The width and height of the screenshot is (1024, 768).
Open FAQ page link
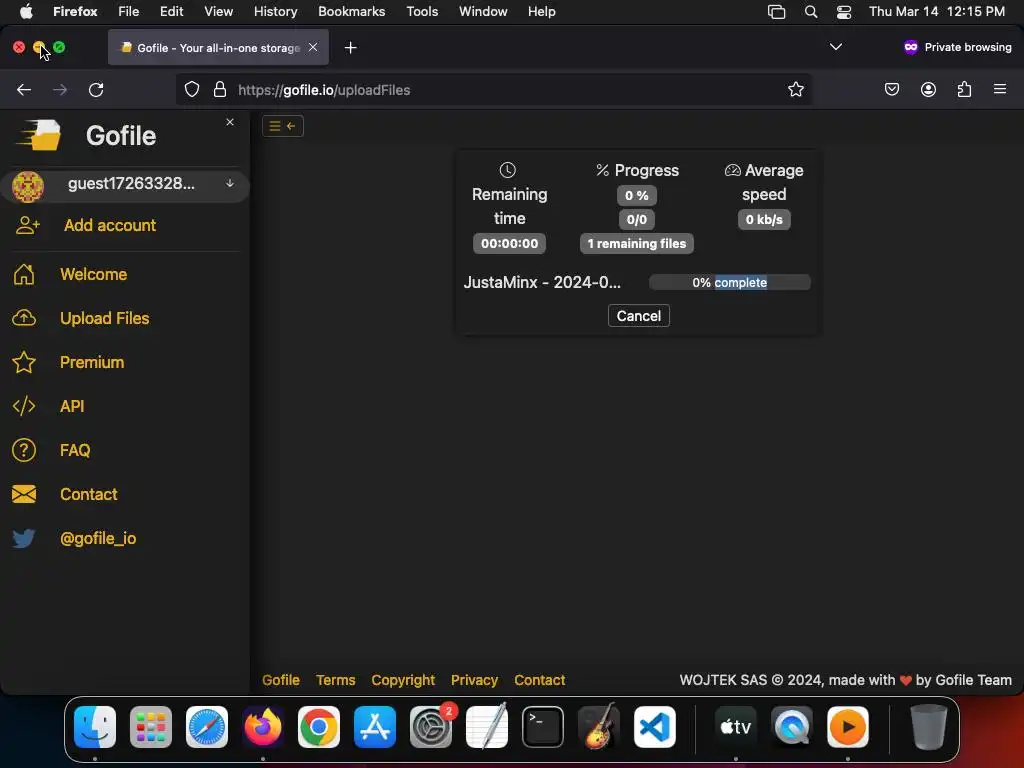[x=75, y=450]
